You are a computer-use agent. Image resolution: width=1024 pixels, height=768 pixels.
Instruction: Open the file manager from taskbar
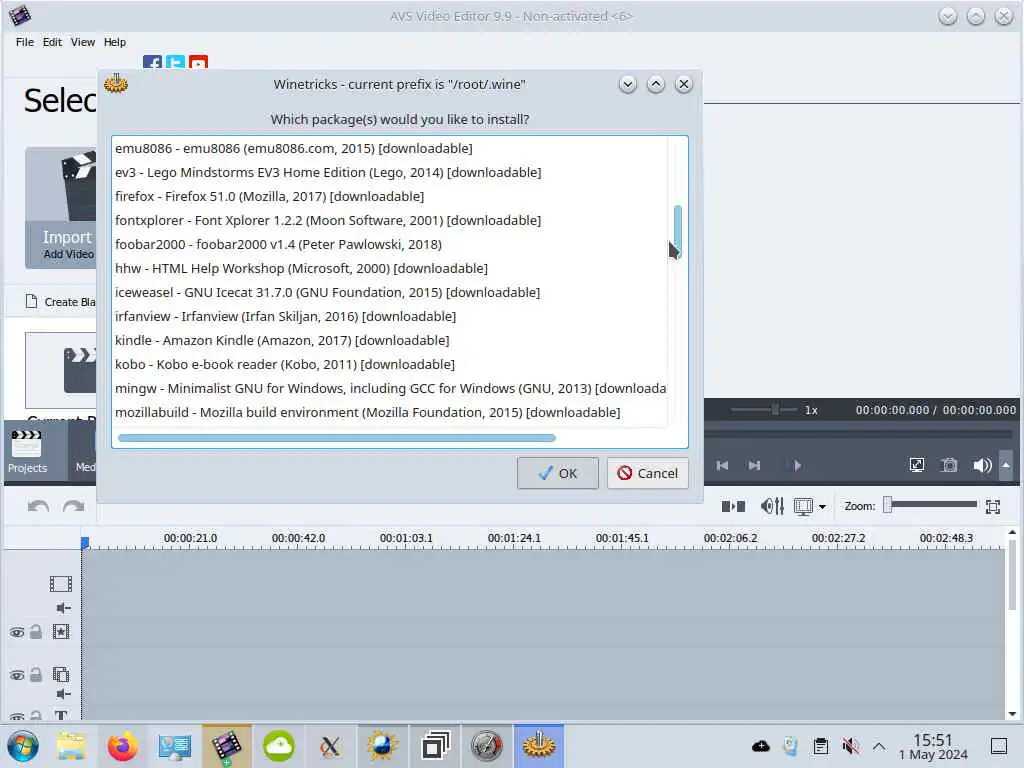click(x=71, y=746)
